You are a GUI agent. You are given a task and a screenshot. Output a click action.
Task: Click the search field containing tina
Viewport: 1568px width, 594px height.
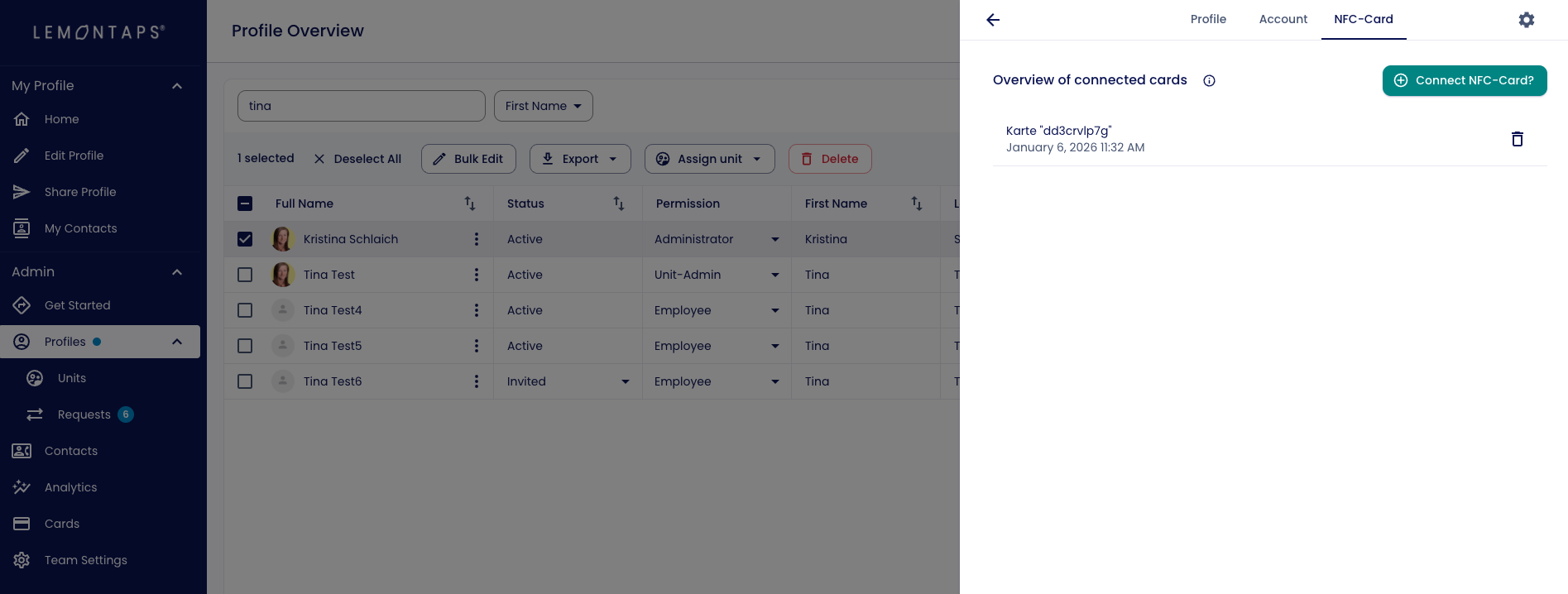tap(361, 106)
